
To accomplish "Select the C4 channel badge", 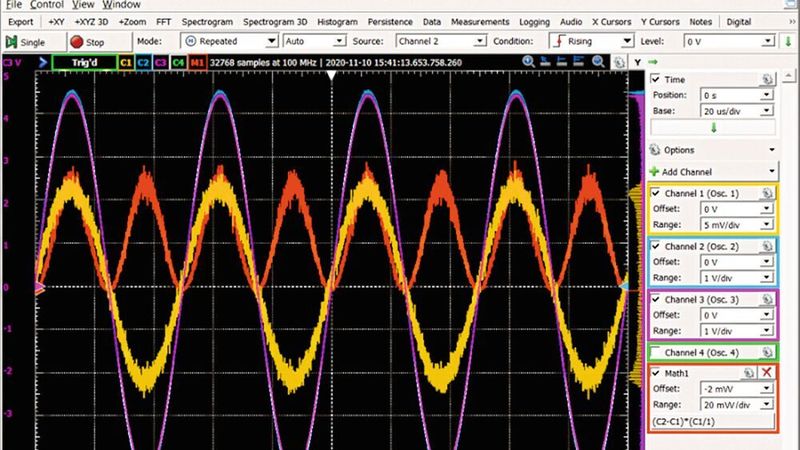I will tap(178, 63).
